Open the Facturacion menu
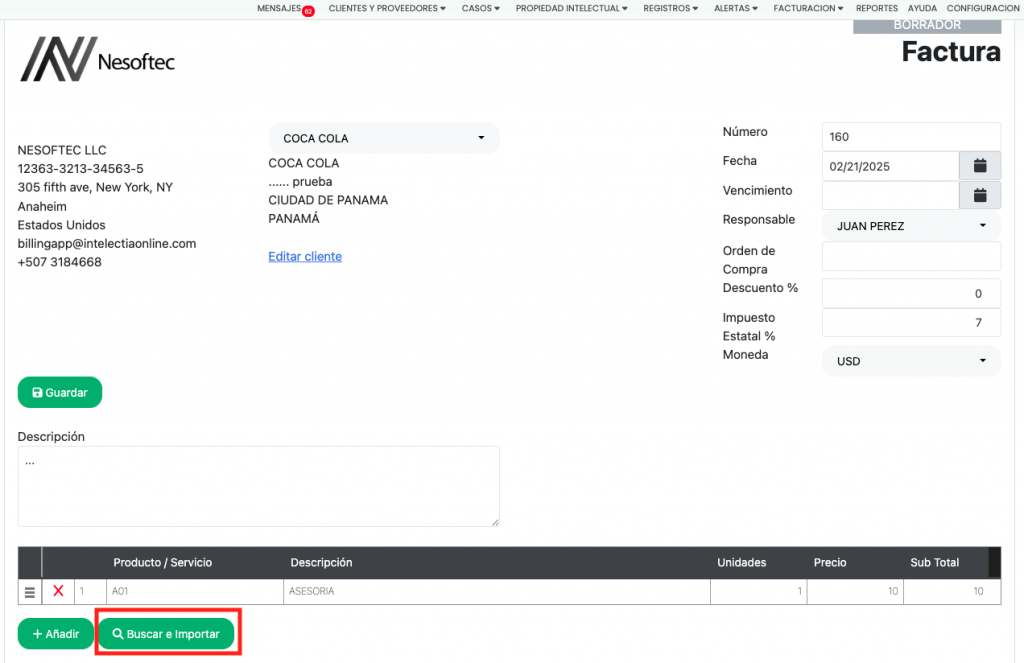 [x=809, y=8]
